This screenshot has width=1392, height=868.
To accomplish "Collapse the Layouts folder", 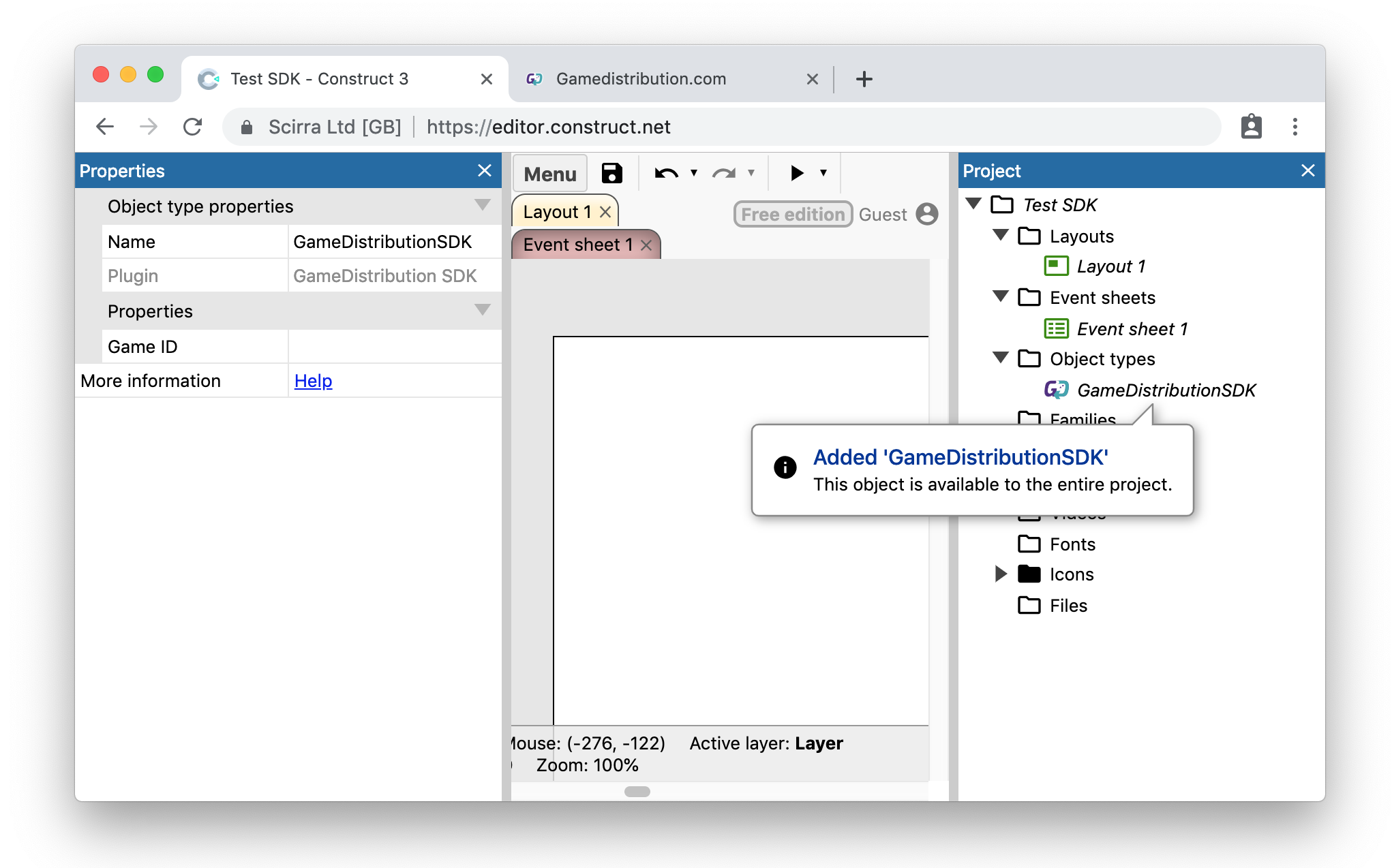I will pyautogui.click(x=1001, y=236).
